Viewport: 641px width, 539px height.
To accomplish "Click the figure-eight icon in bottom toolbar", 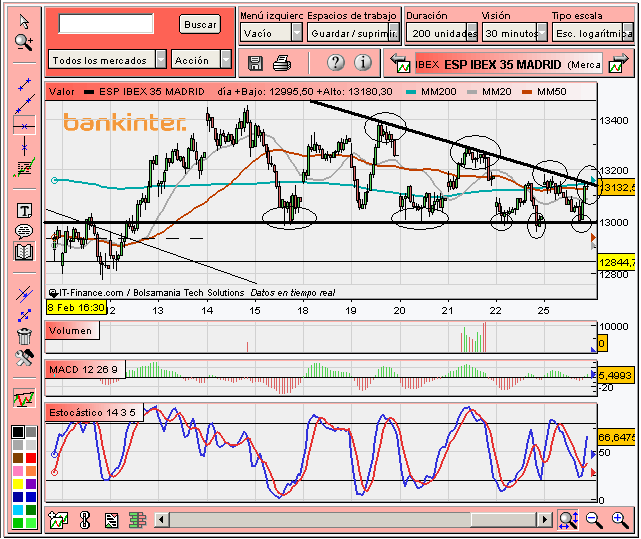I will tap(85, 520).
